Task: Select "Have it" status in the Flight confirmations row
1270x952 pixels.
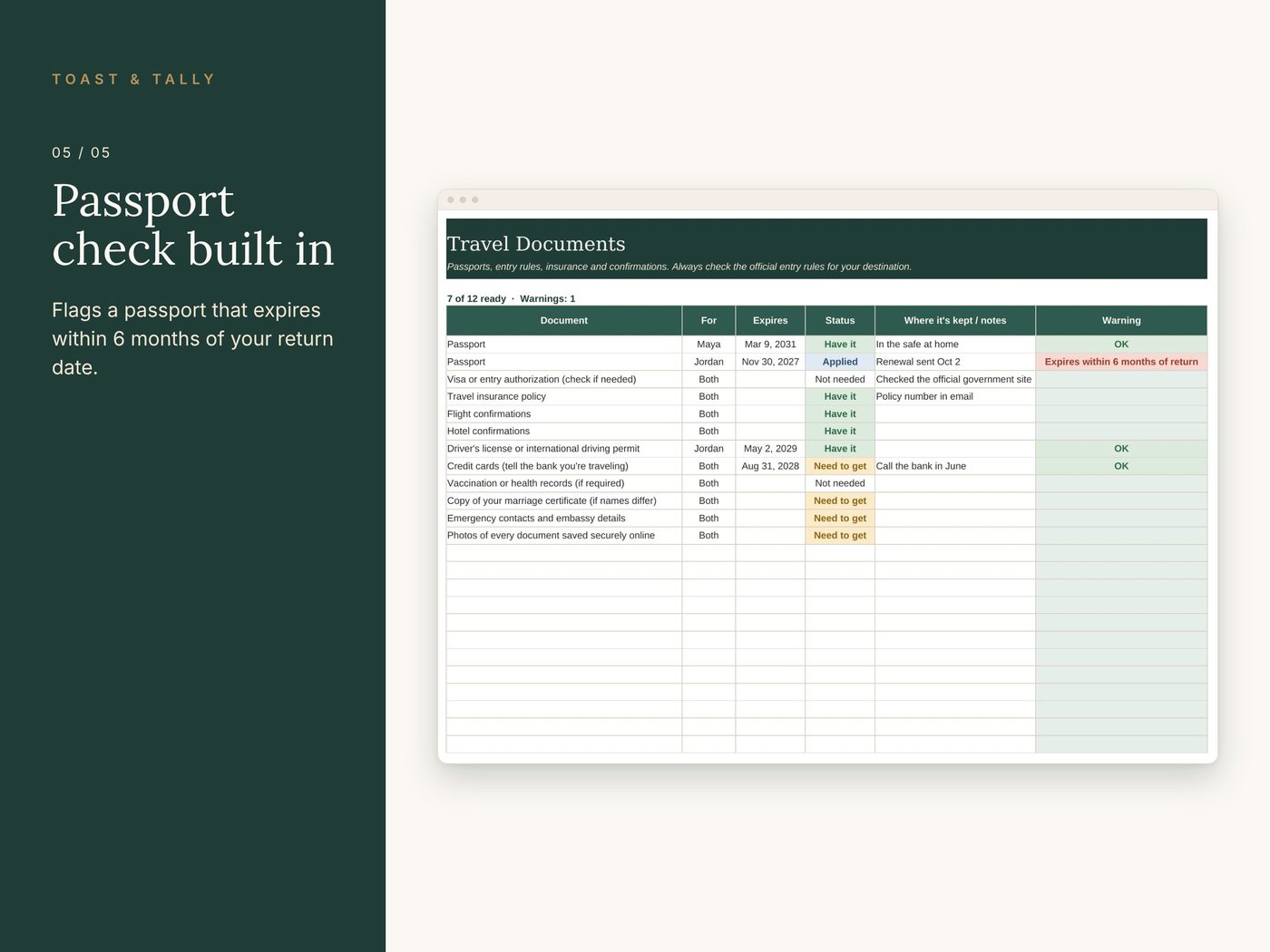Action: [x=840, y=413]
